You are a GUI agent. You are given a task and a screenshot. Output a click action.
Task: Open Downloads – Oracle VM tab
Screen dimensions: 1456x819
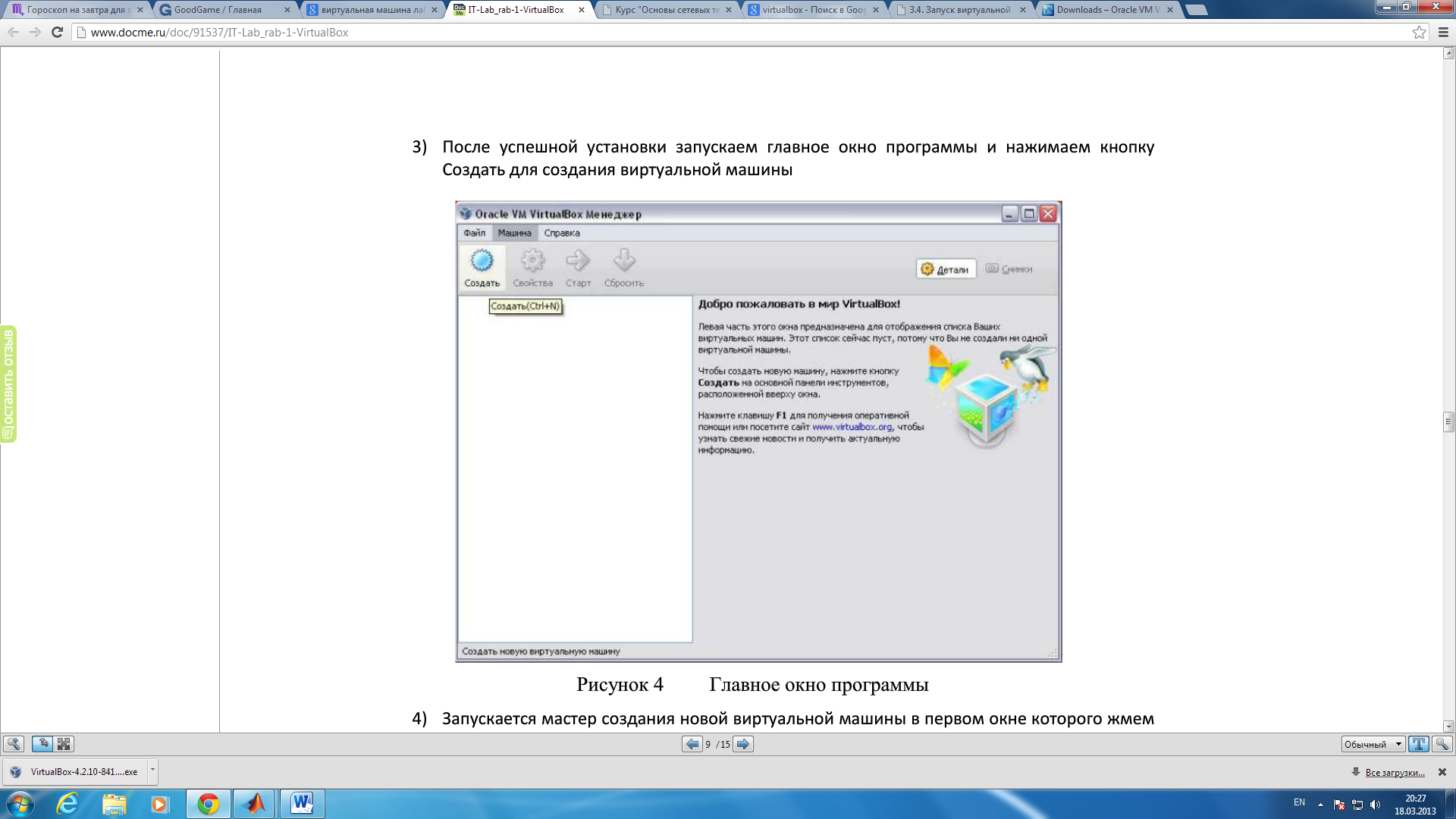pyautogui.click(x=1107, y=10)
